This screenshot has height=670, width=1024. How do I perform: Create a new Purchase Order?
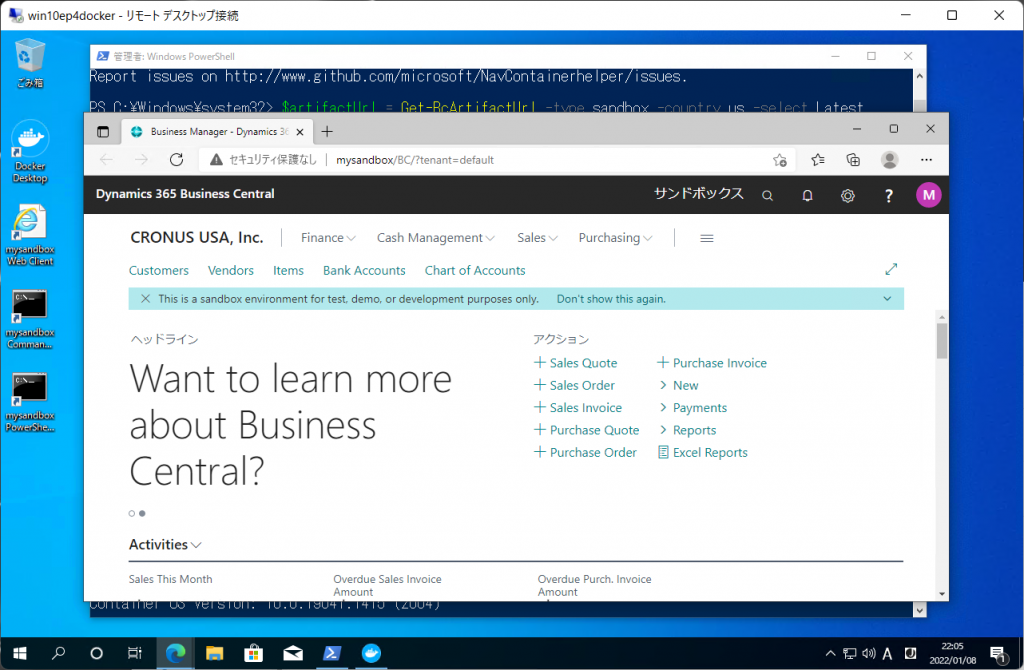coord(585,452)
